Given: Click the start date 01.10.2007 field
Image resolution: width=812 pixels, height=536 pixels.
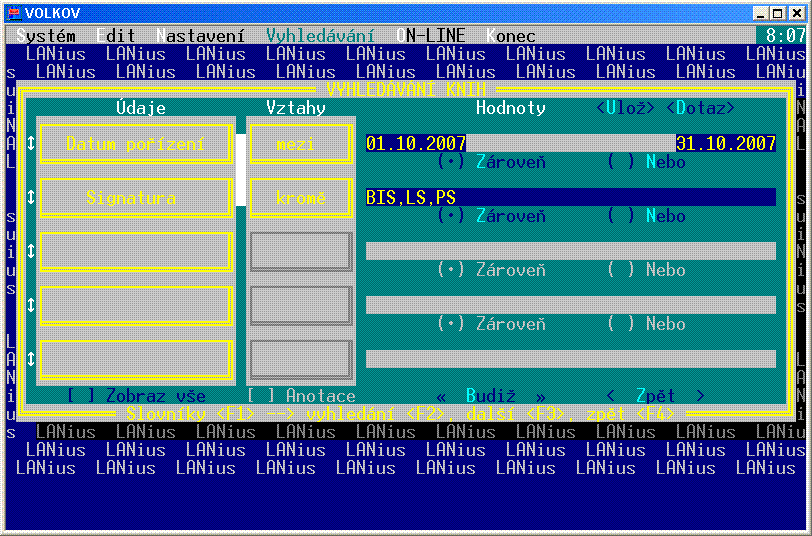Looking at the screenshot, I should [416, 143].
